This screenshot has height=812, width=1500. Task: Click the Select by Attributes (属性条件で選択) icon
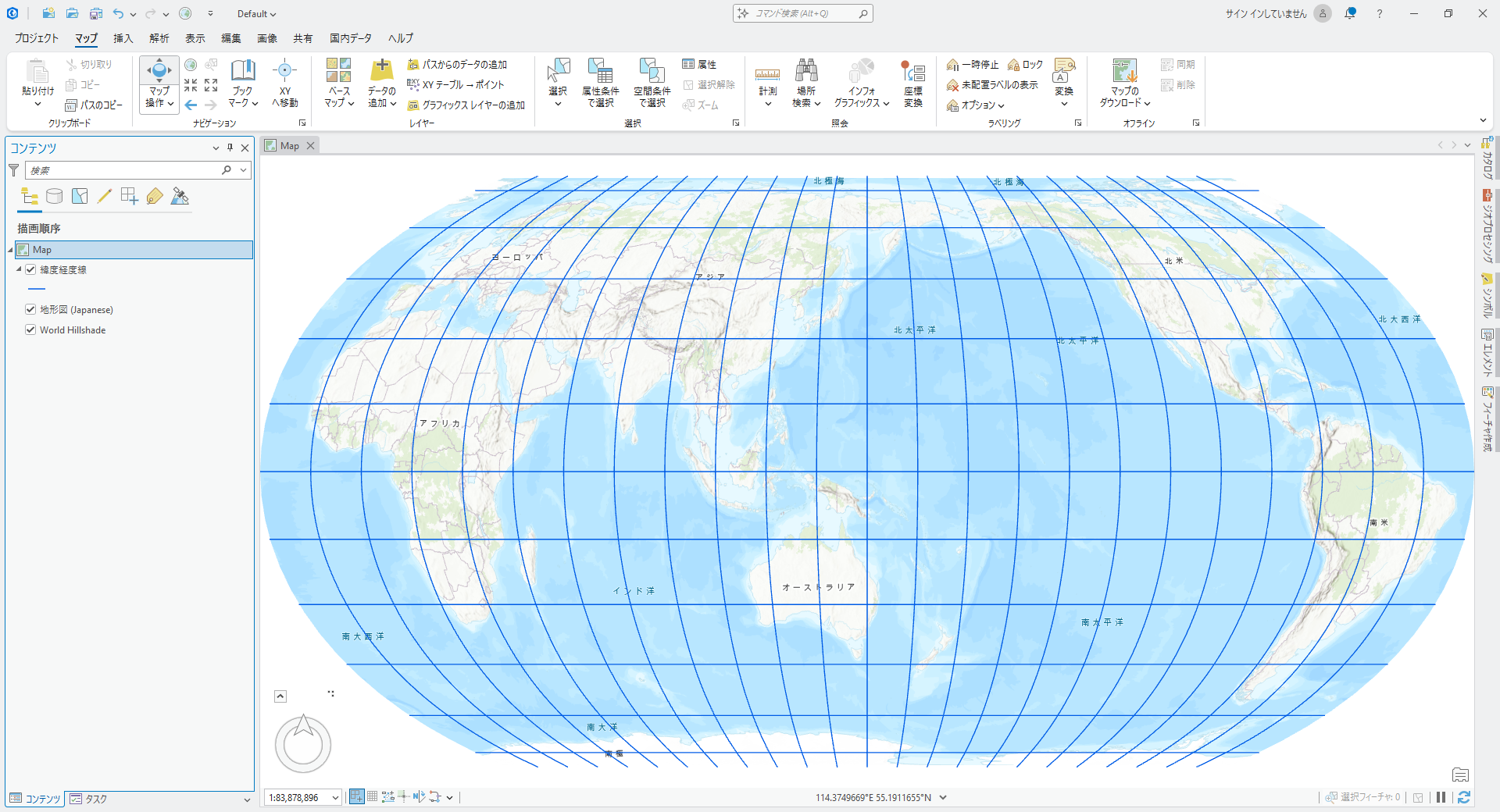click(600, 71)
